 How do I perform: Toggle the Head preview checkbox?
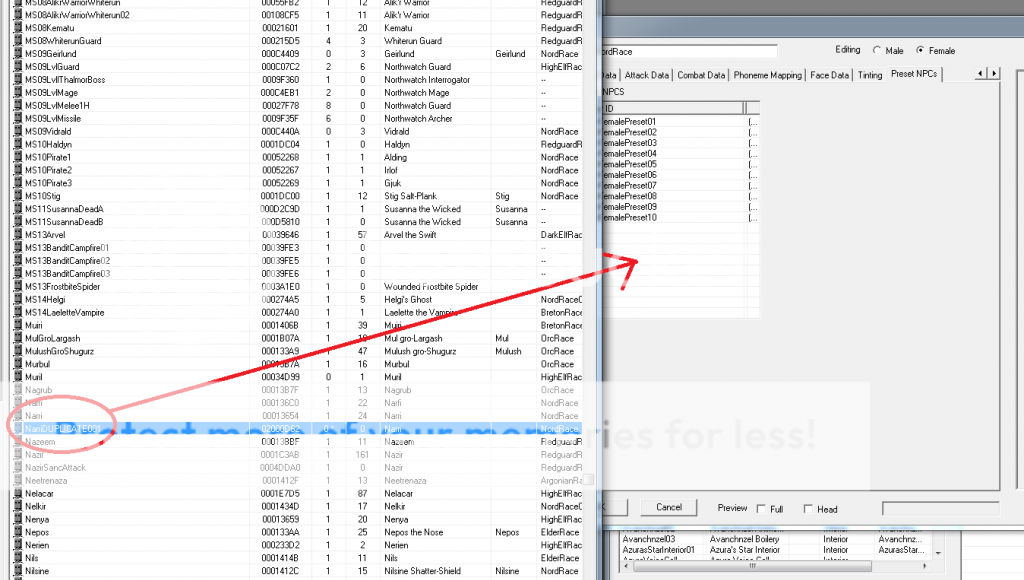(x=807, y=508)
